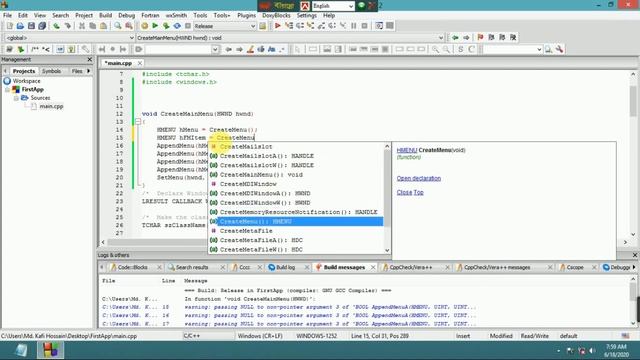Click the New file toolbar icon
The width and height of the screenshot is (640, 360).
pos(9,26)
